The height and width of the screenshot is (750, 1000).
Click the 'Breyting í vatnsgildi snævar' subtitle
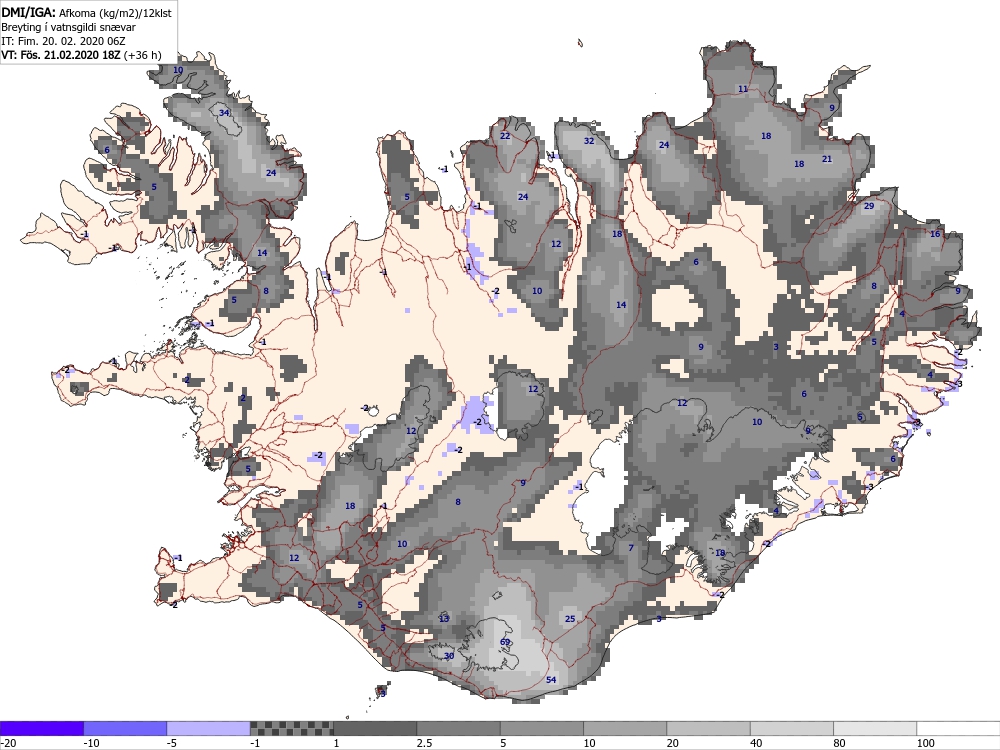(68, 27)
